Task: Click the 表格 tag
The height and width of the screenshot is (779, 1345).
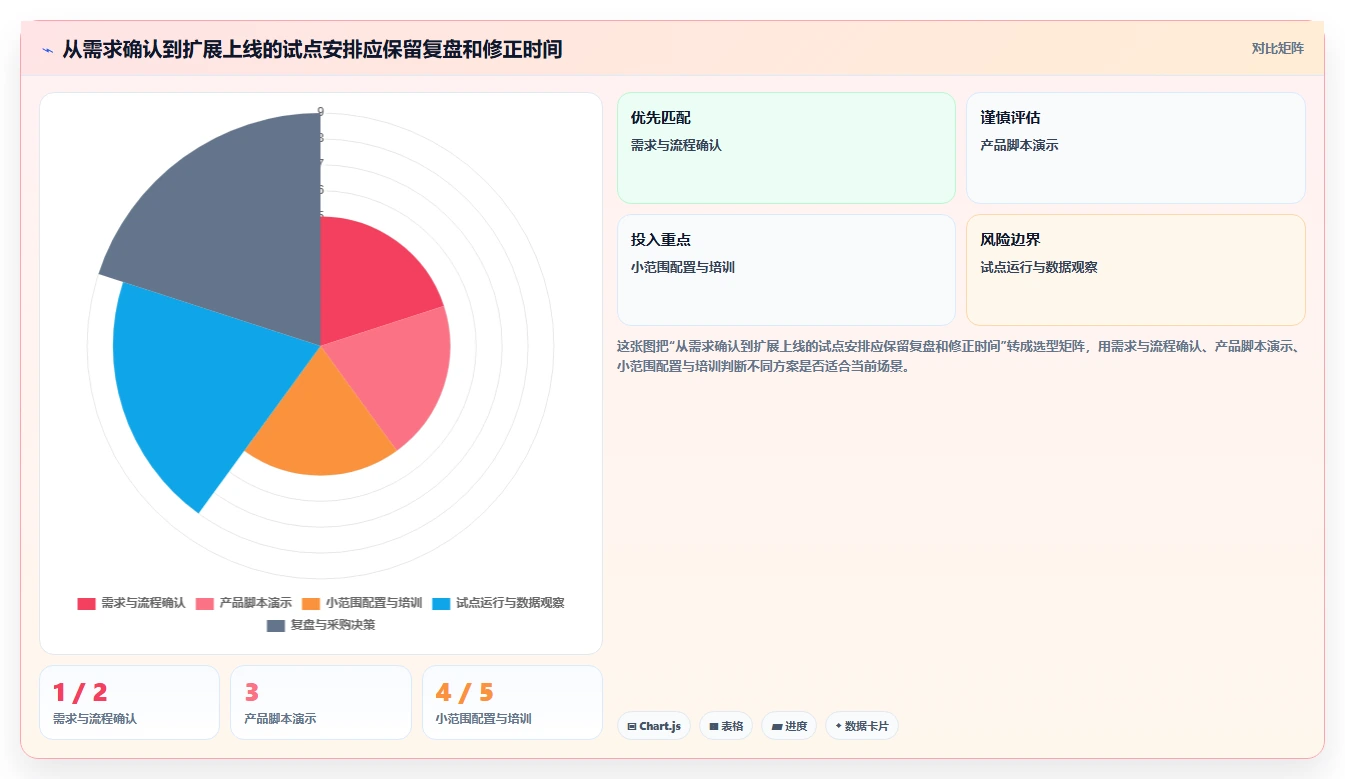Action: (726, 726)
